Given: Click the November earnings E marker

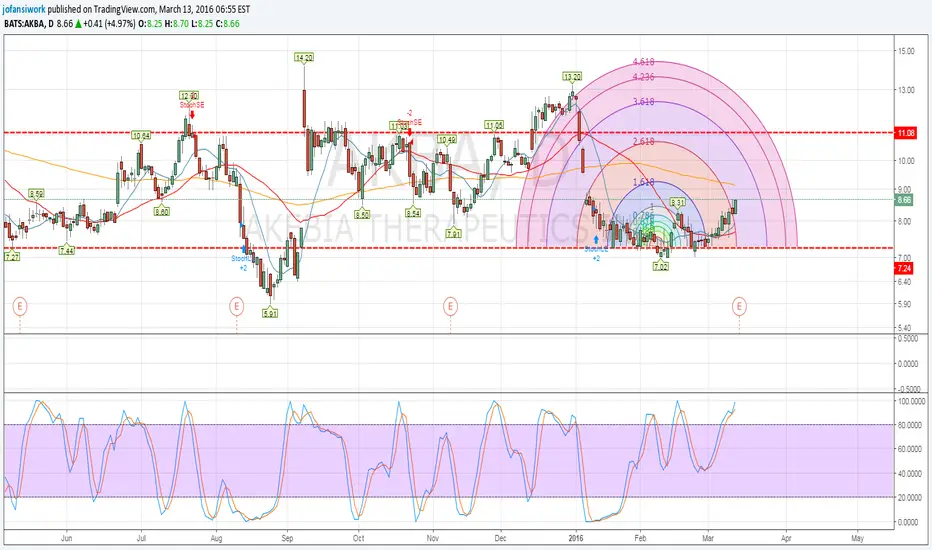Looking at the screenshot, I should coord(451,307).
